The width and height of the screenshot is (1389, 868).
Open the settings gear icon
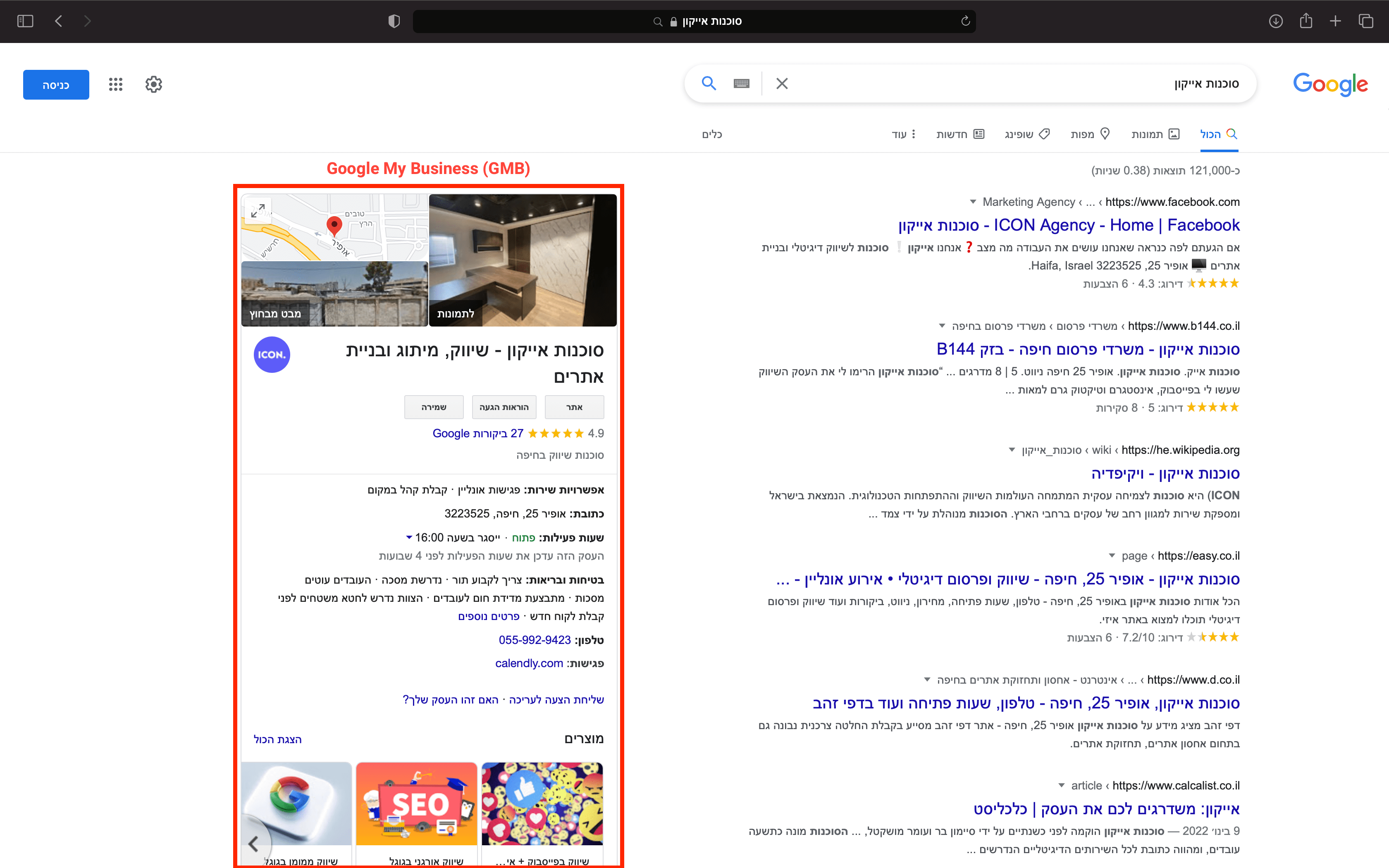pos(154,84)
